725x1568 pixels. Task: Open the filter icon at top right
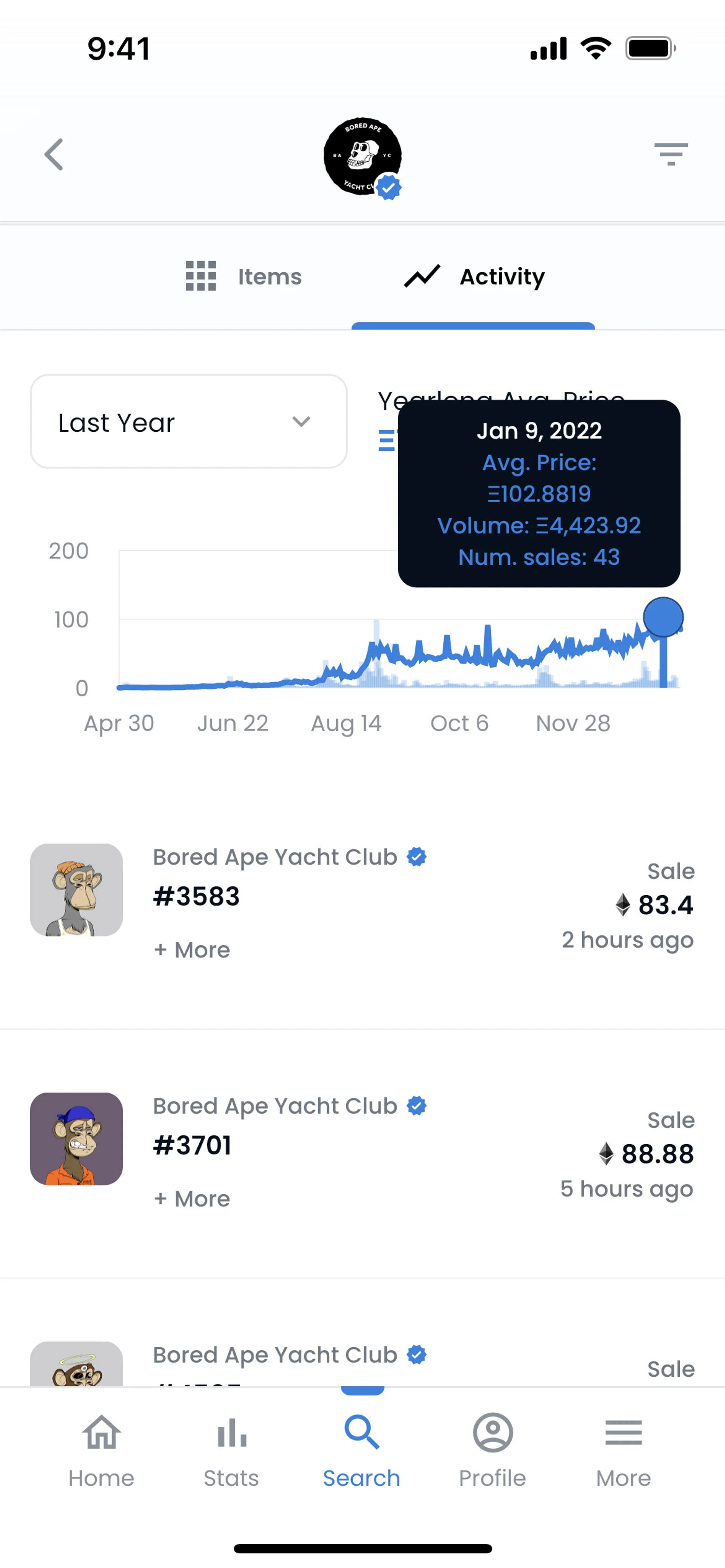[x=671, y=154]
